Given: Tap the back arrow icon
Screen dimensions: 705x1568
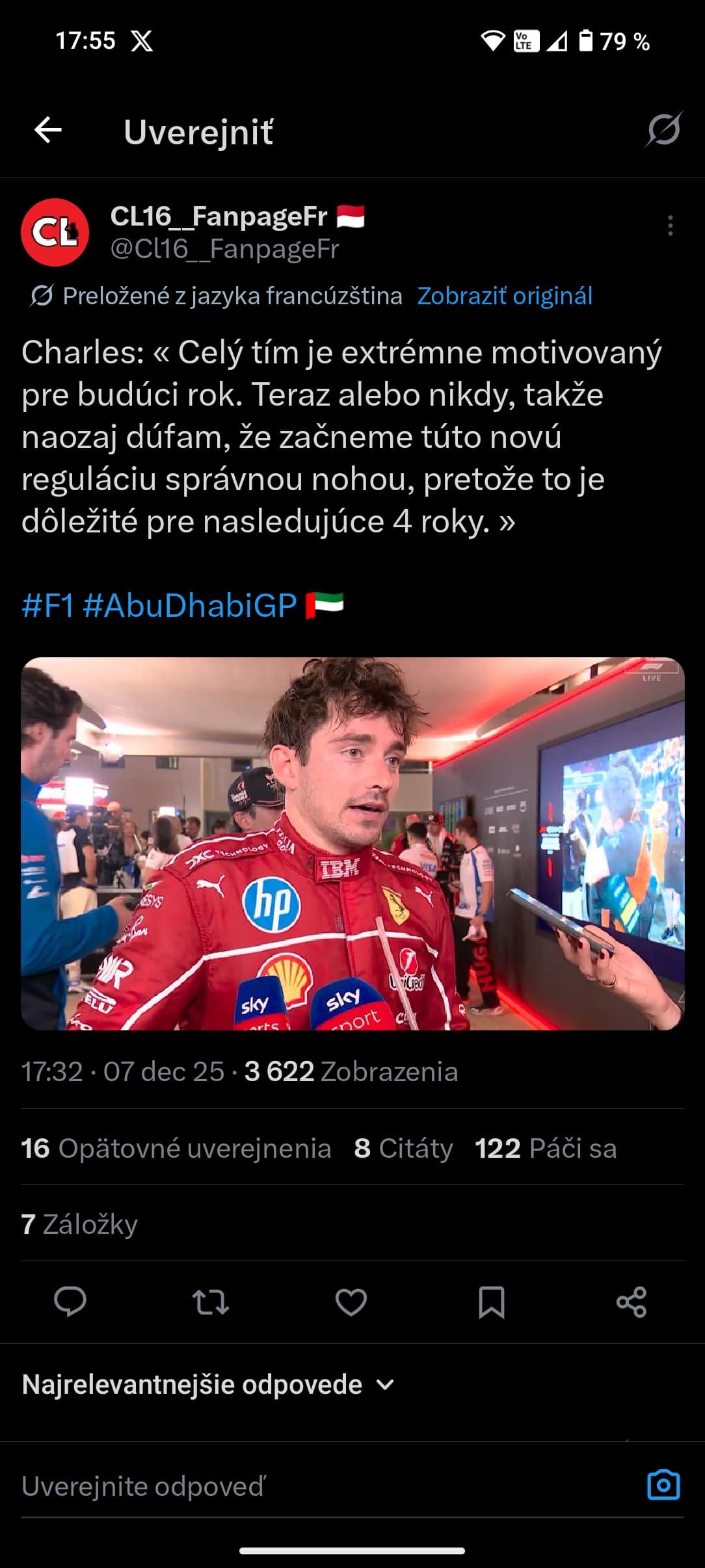Looking at the screenshot, I should pyautogui.click(x=48, y=131).
